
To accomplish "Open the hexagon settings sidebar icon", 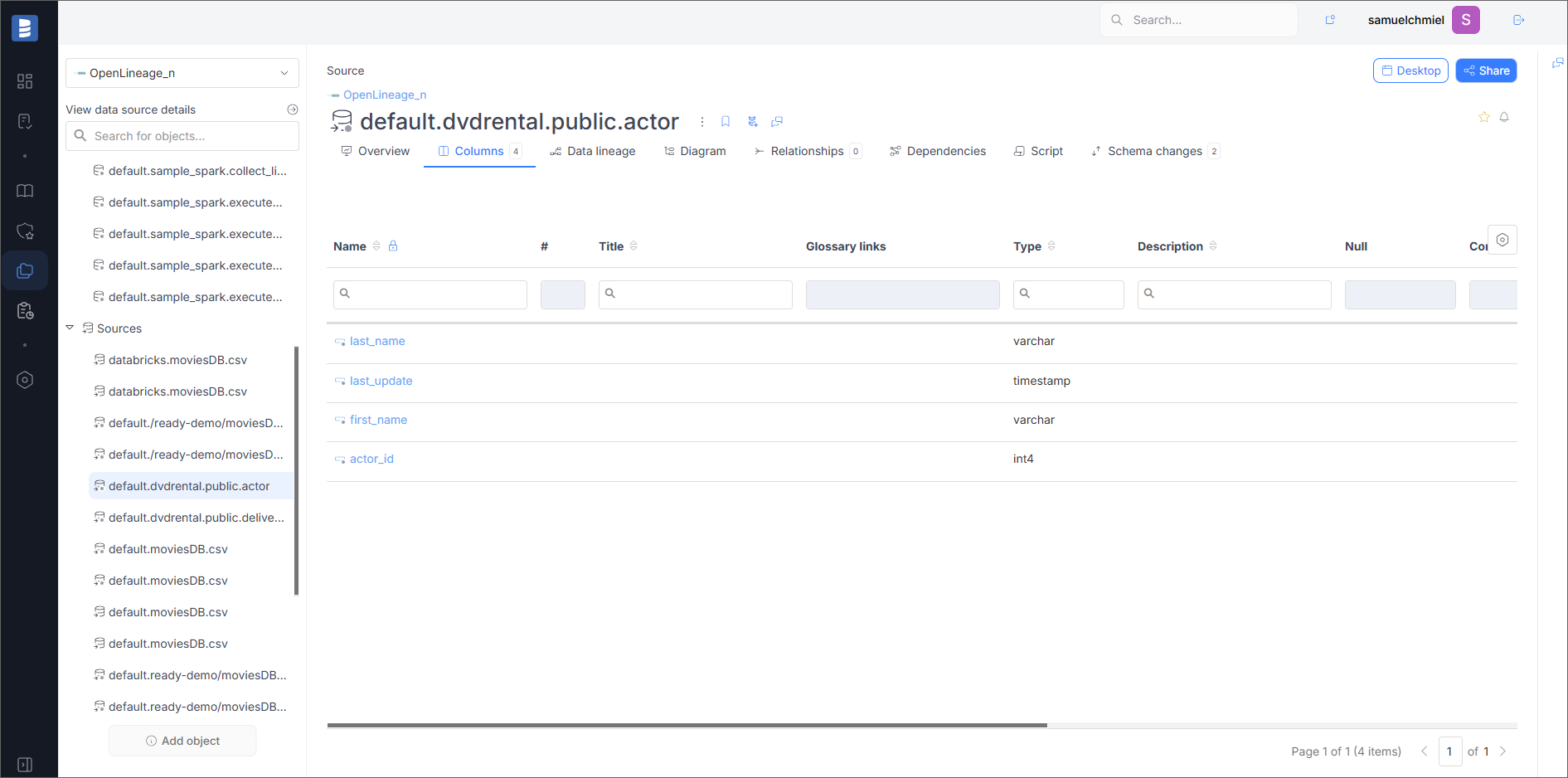I will pyautogui.click(x=25, y=380).
